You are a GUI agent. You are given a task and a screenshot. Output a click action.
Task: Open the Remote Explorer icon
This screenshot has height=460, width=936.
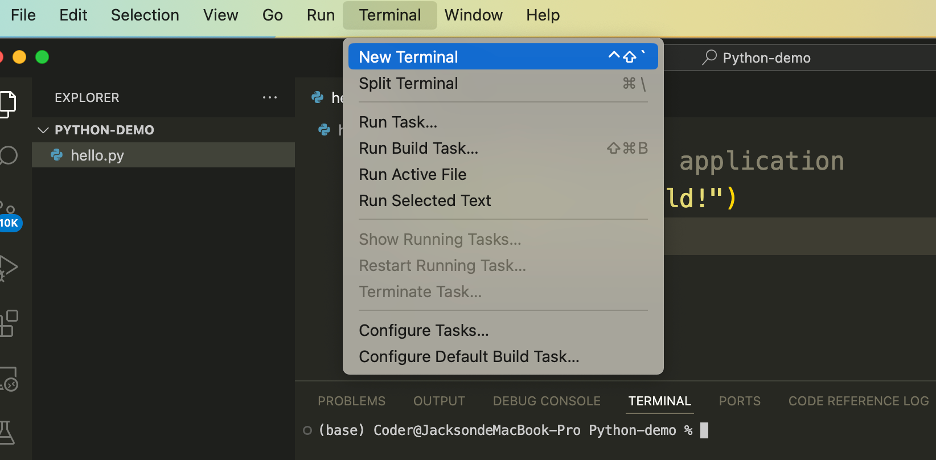(x=9, y=379)
